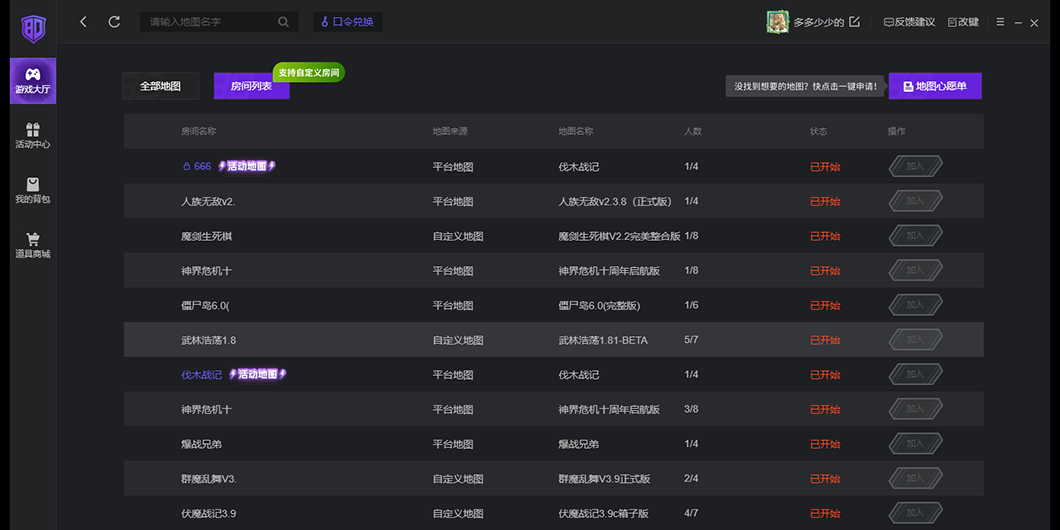Viewport: 1060px width, 530px height.
Task: Click player count 5/7 for 武林浩荡
Action: [x=691, y=339]
